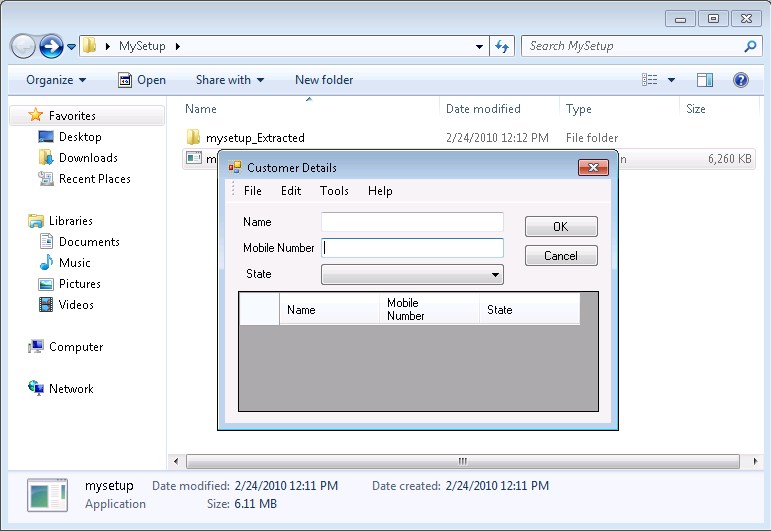This screenshot has width=771, height=531.
Task: Open the File menu in Customer Details
Action: pyautogui.click(x=253, y=191)
